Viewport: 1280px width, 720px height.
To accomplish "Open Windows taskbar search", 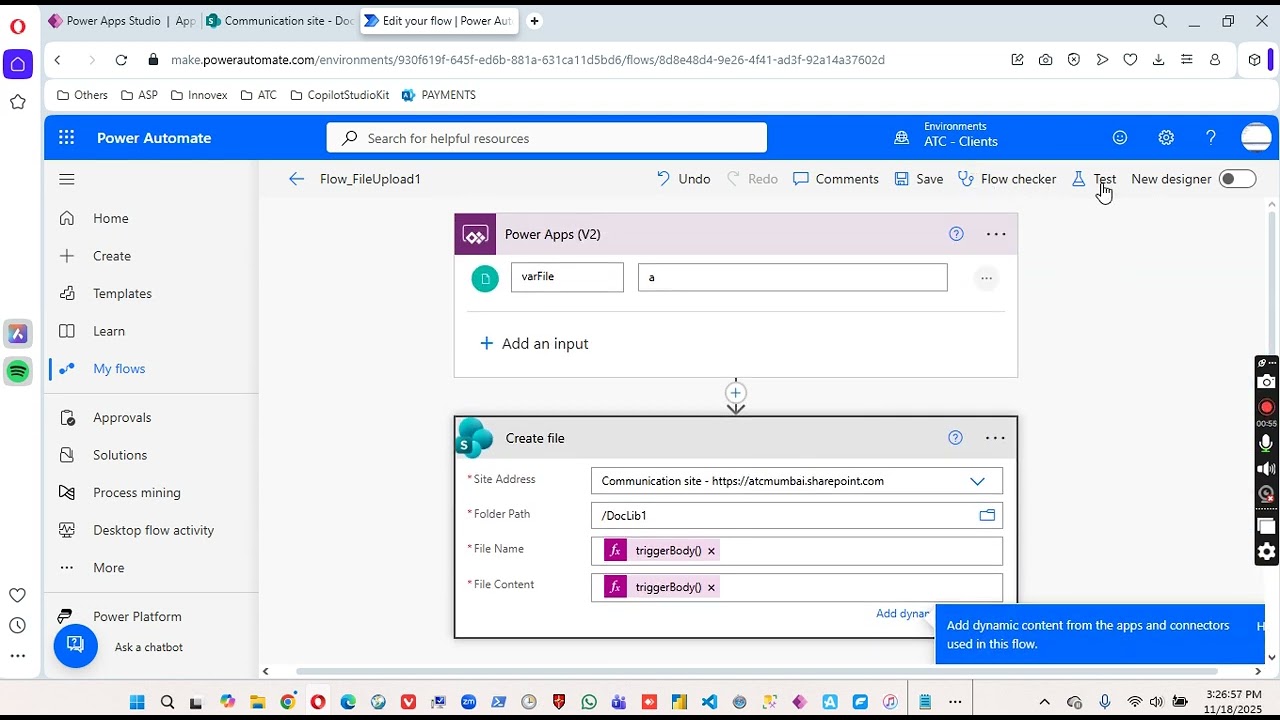I will click(167, 702).
